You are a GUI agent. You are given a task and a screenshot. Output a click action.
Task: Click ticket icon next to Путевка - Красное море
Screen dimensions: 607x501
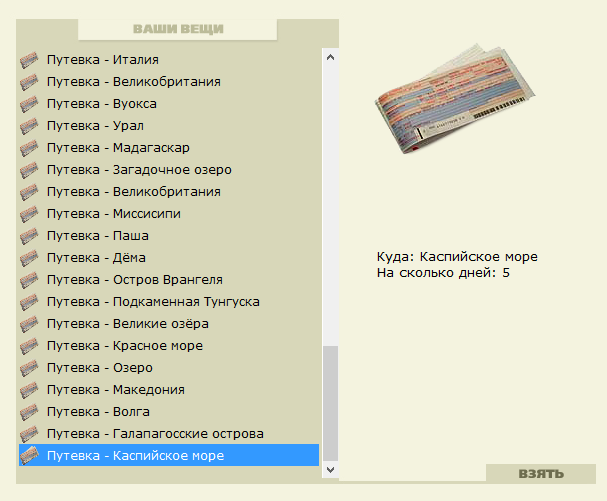tap(29, 346)
